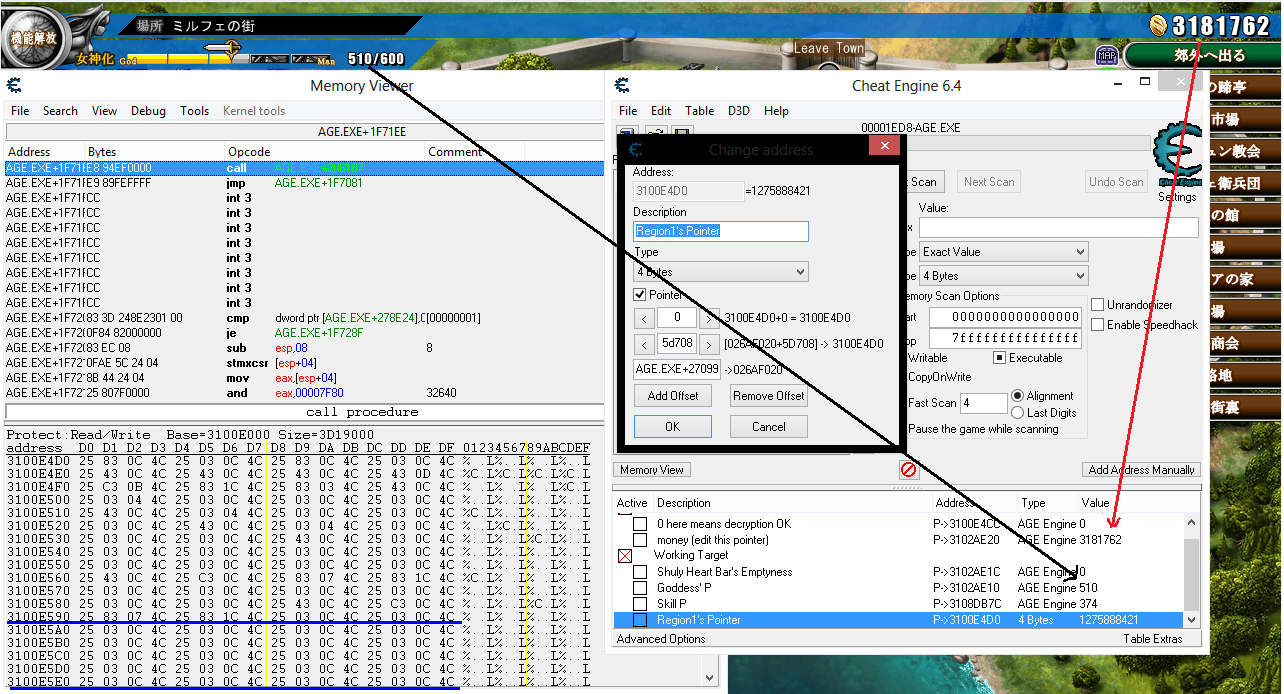This screenshot has height=694, width=1284.
Task: Click the stmxcsr instruction line in disassembler
Action: pyautogui.click(x=304, y=363)
